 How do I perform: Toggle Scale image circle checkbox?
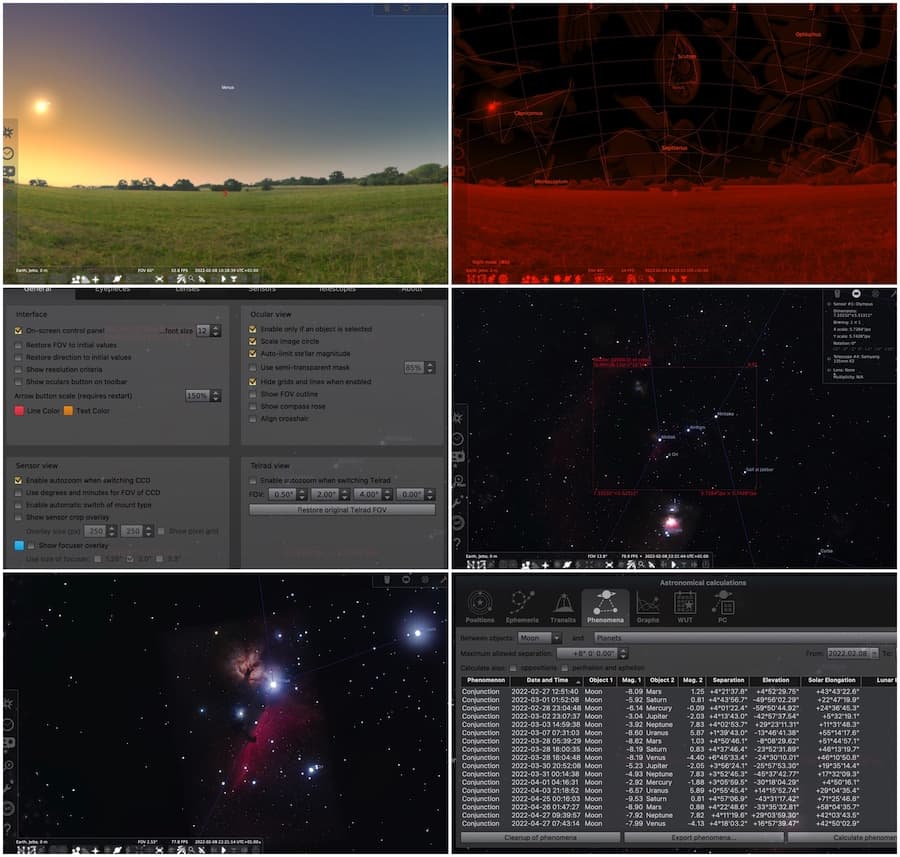click(253, 341)
